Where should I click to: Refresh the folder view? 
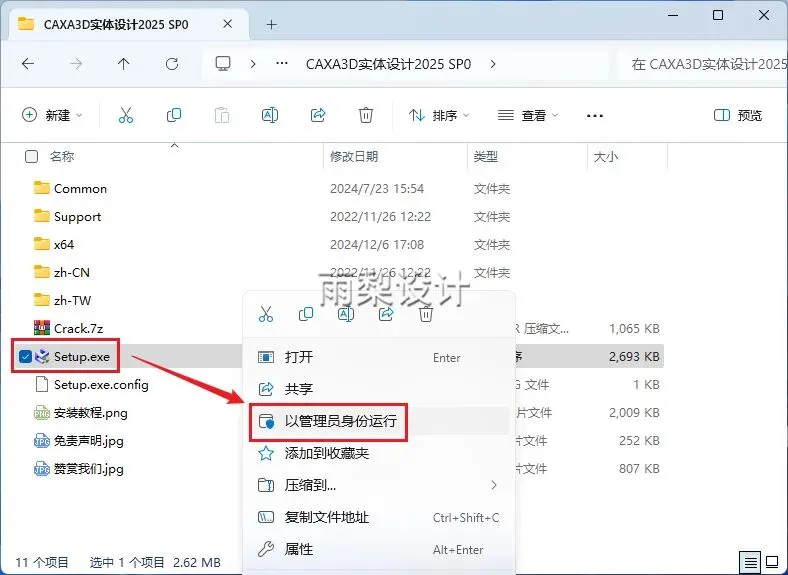pos(172,64)
